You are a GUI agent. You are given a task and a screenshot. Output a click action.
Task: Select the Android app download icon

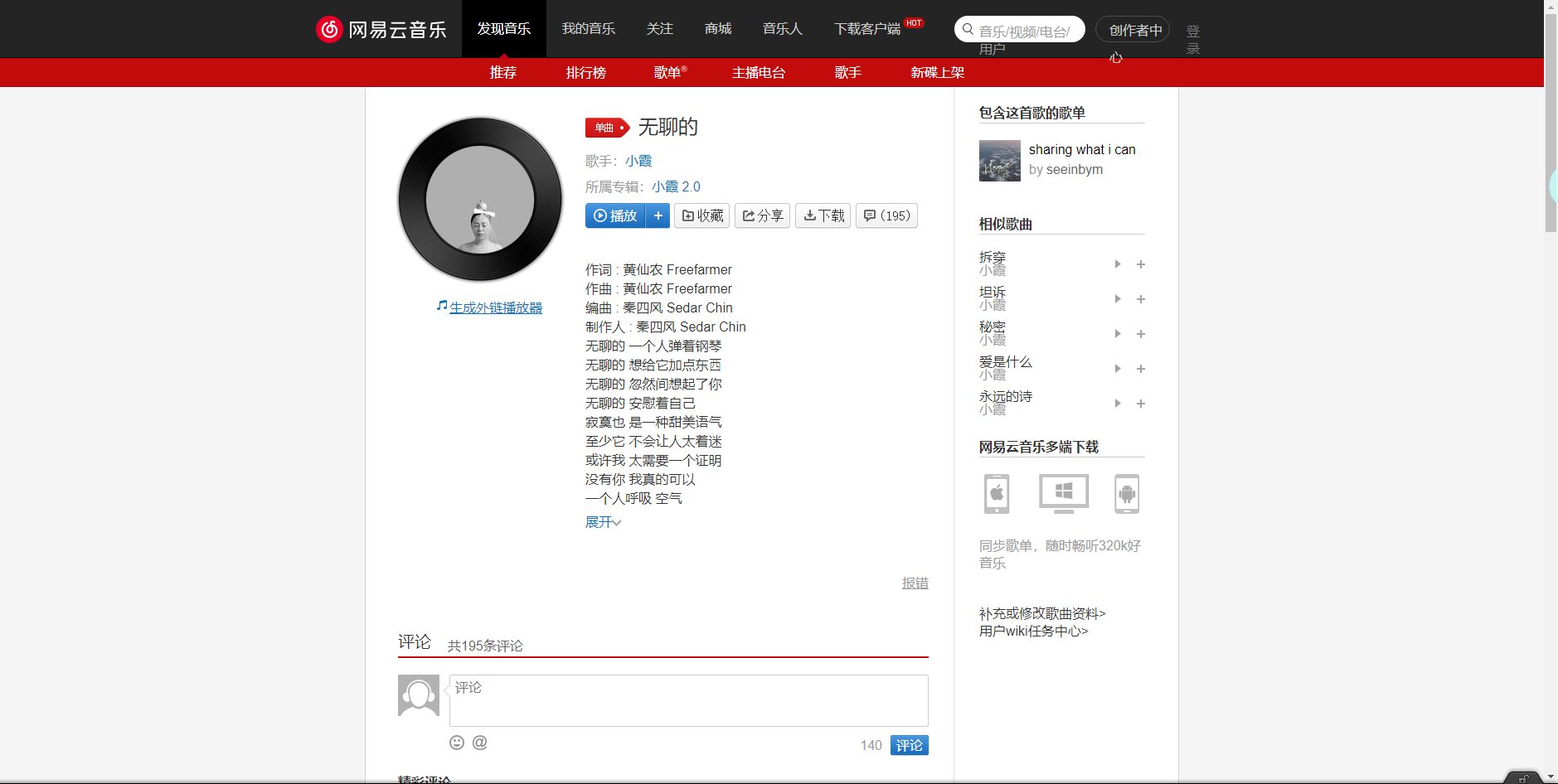coord(1127,493)
